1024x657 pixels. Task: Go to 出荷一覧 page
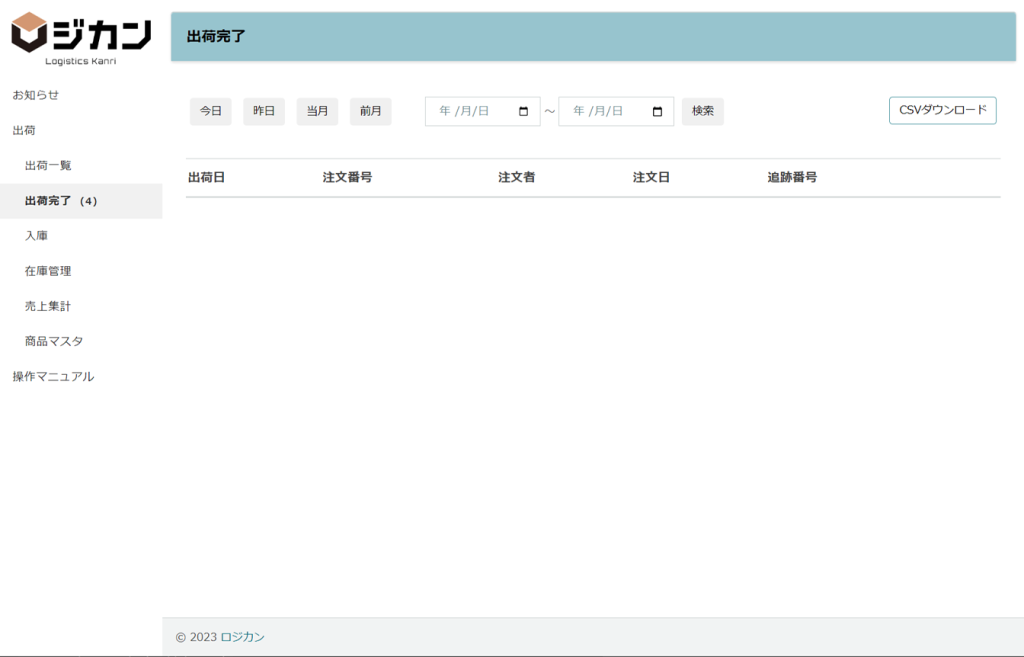point(48,165)
